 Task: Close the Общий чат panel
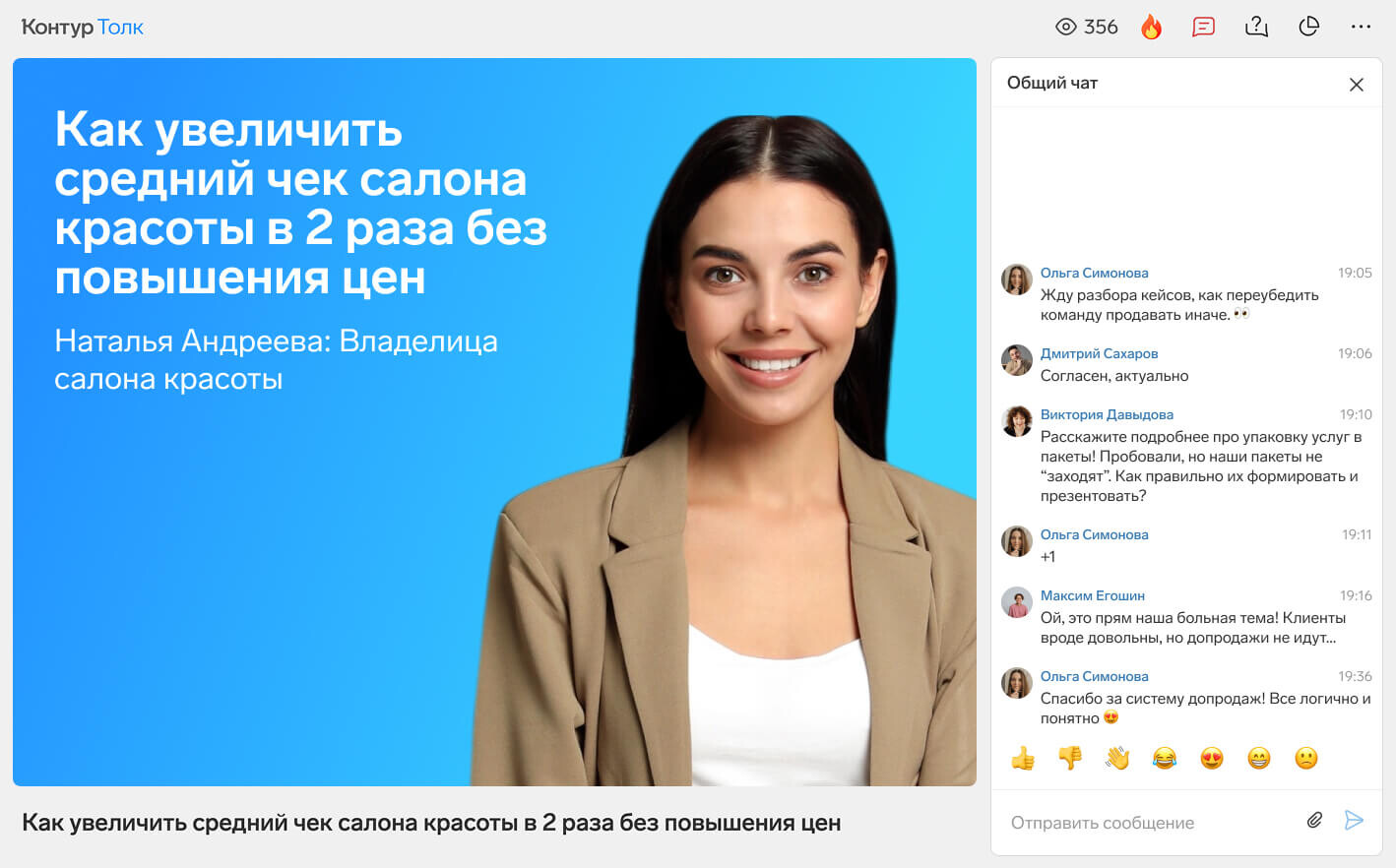[x=1356, y=85]
